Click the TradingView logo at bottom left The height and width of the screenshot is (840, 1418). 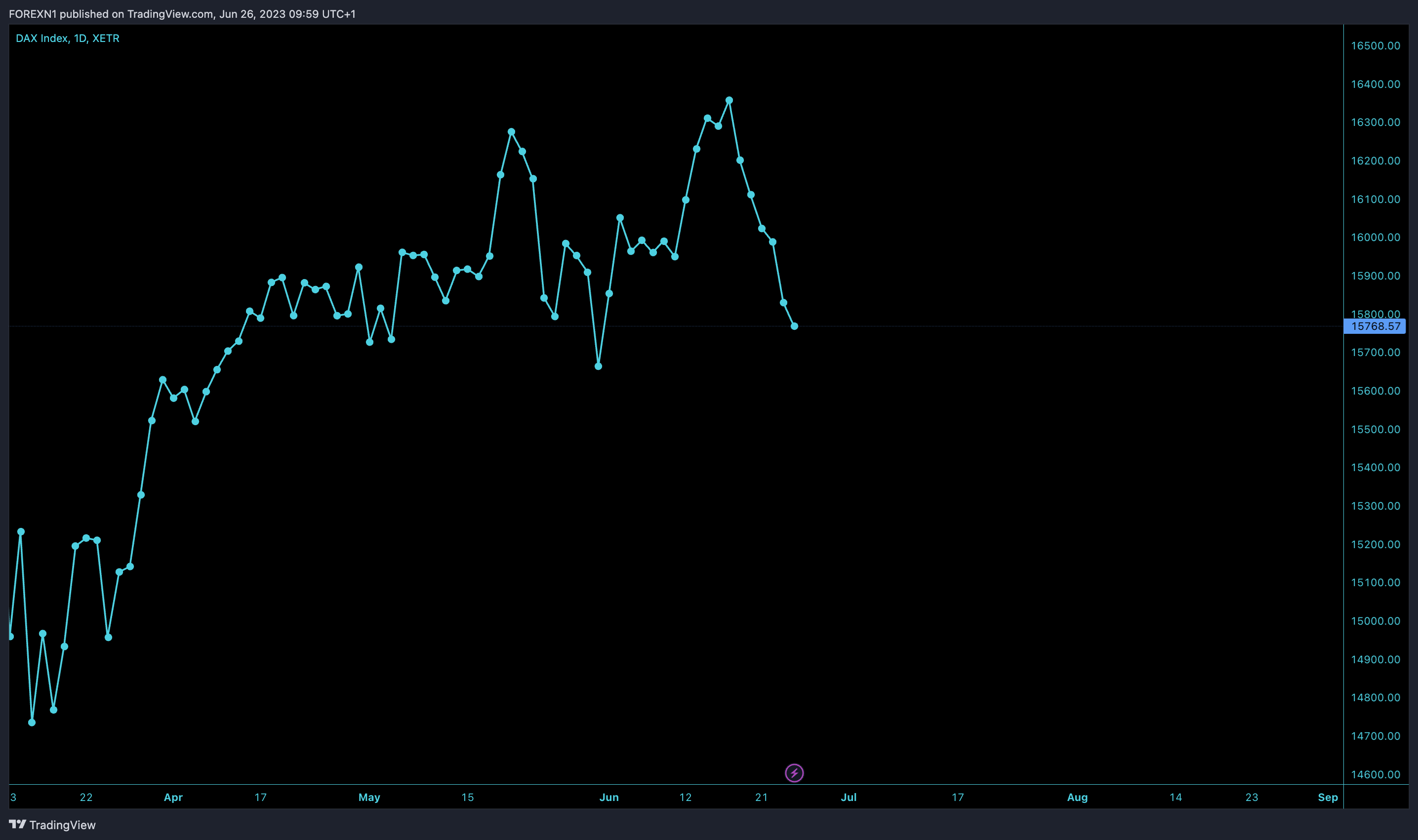coord(52,825)
